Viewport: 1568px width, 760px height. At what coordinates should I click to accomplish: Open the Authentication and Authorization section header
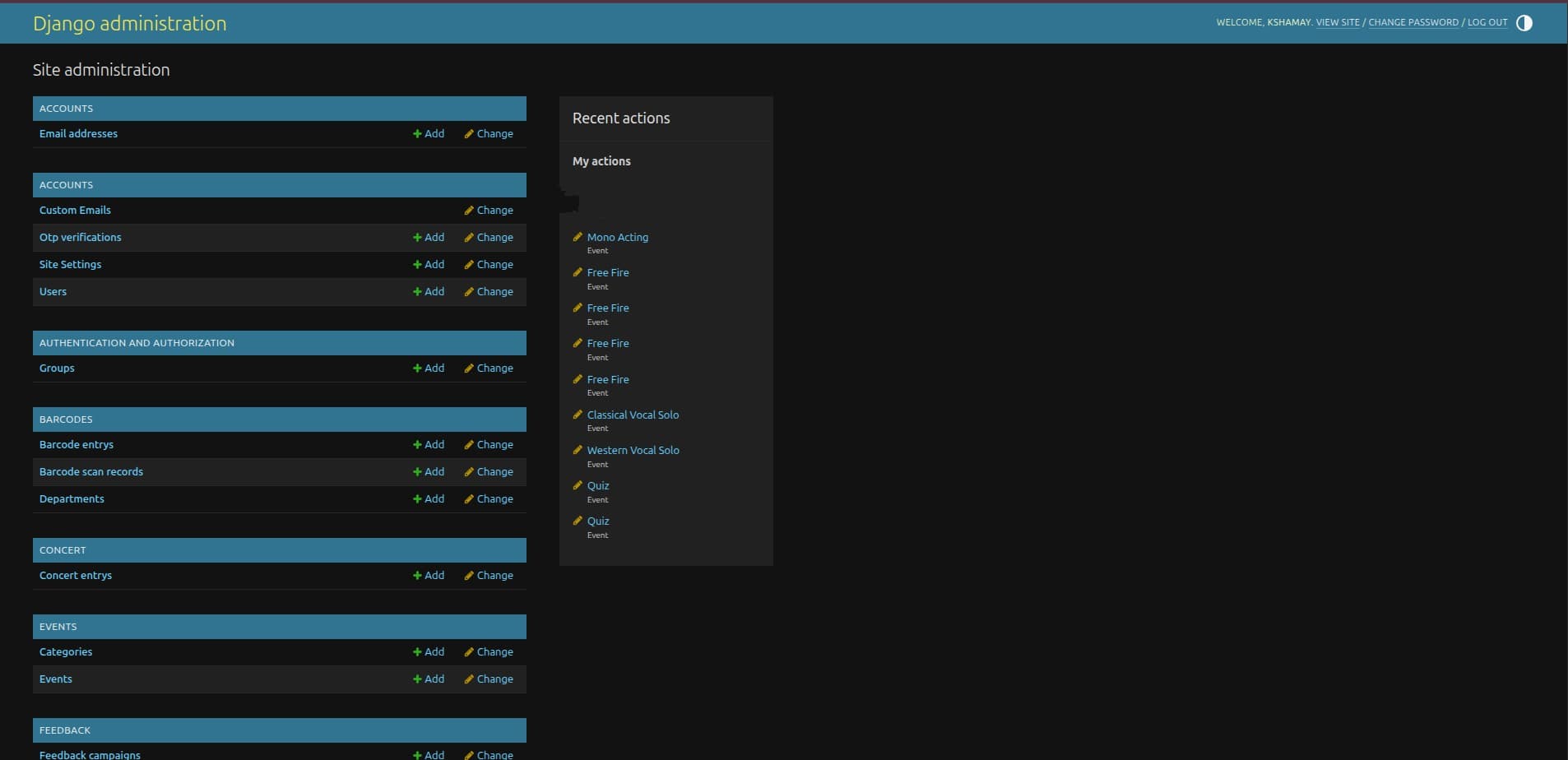[x=137, y=343]
